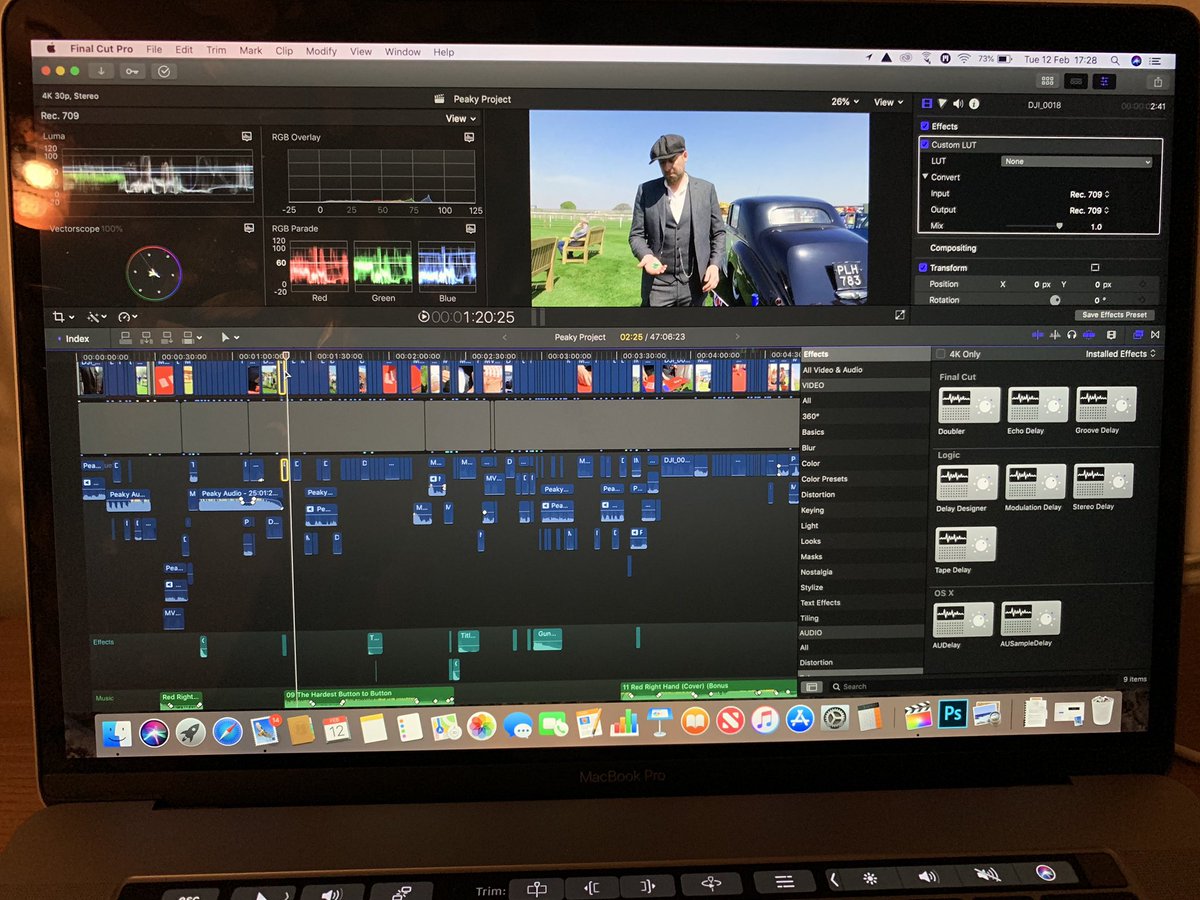Show the Effects browser icon
Viewport: 1200px width, 900px height.
click(x=1138, y=334)
